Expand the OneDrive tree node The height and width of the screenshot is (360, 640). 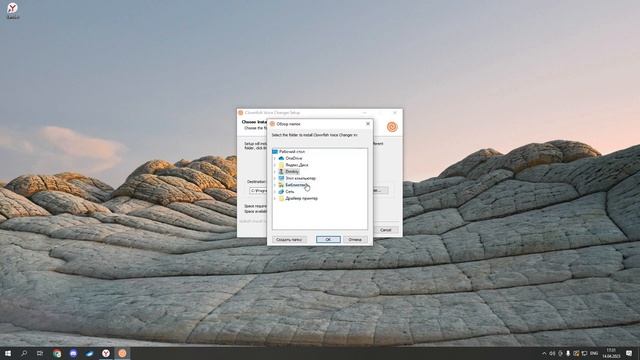(x=275, y=158)
